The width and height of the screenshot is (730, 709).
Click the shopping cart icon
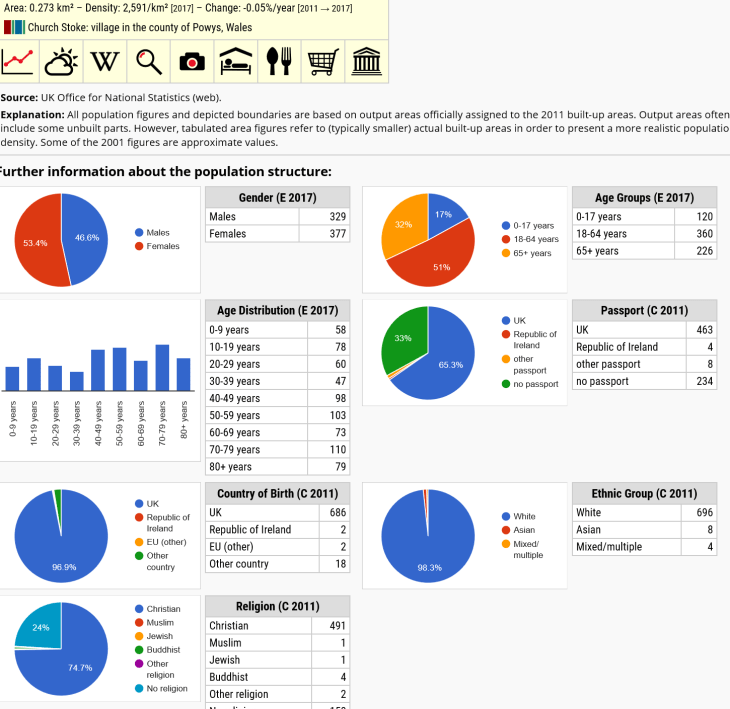(x=323, y=62)
